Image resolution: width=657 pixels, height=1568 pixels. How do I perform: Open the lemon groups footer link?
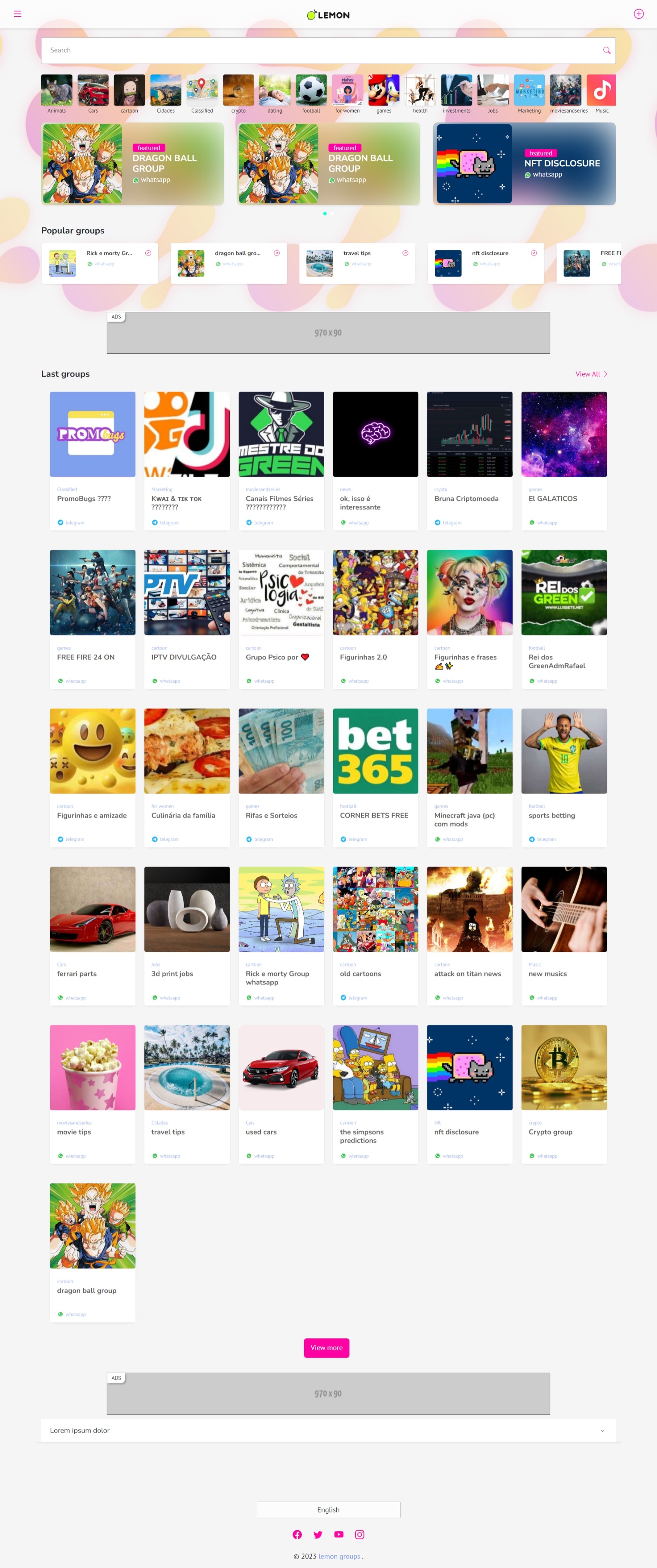[x=339, y=1556]
